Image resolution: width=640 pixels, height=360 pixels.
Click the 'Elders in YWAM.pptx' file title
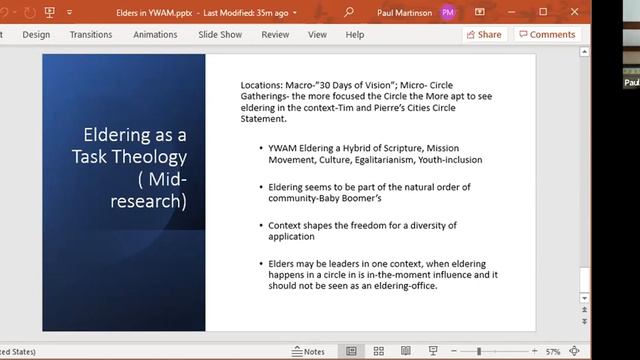coord(154,13)
